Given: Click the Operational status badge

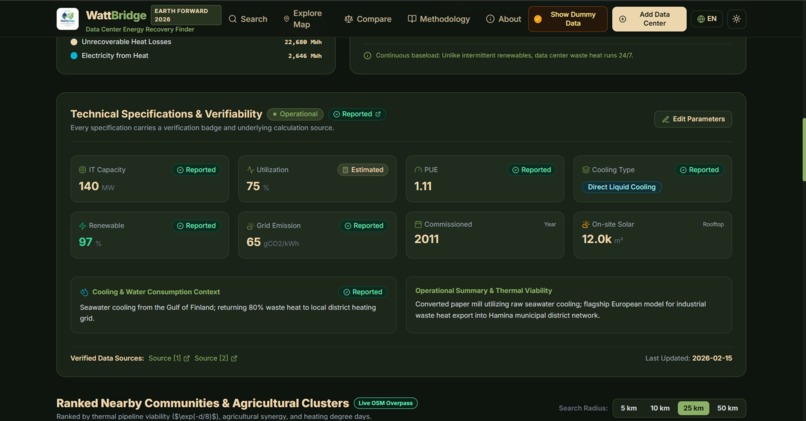Looking at the screenshot, I should coord(295,114).
